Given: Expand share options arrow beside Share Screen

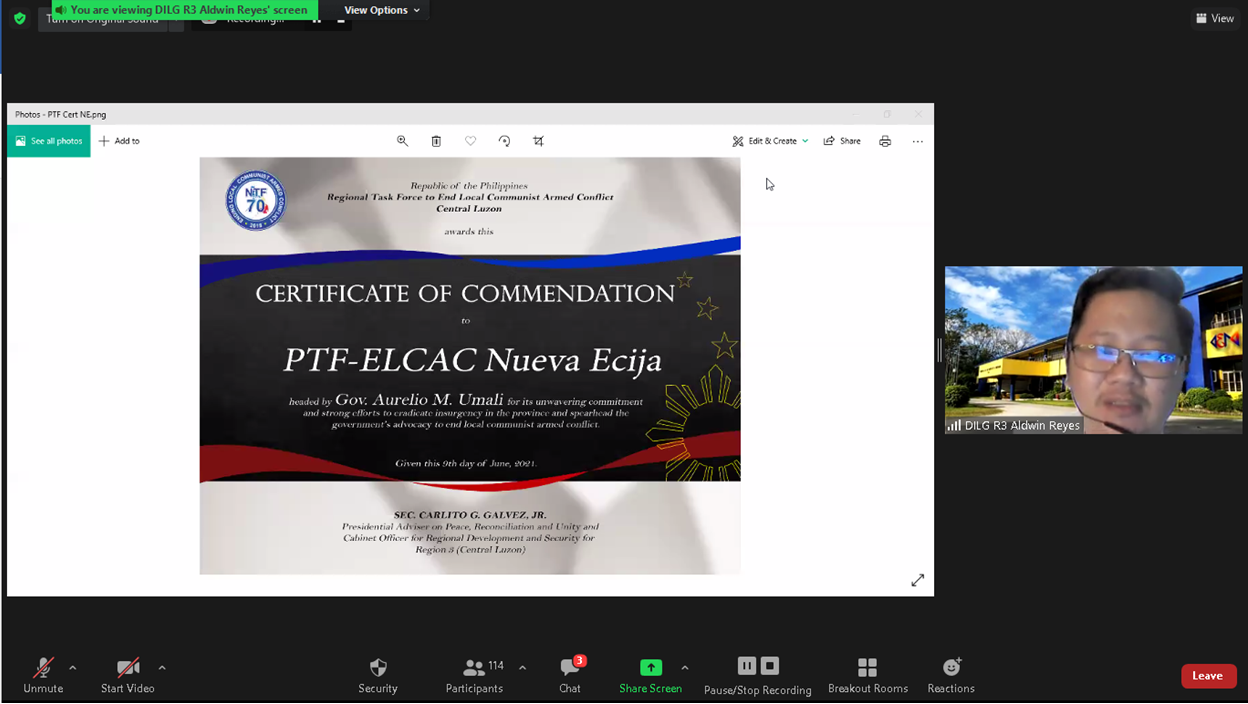Looking at the screenshot, I should (x=685, y=667).
